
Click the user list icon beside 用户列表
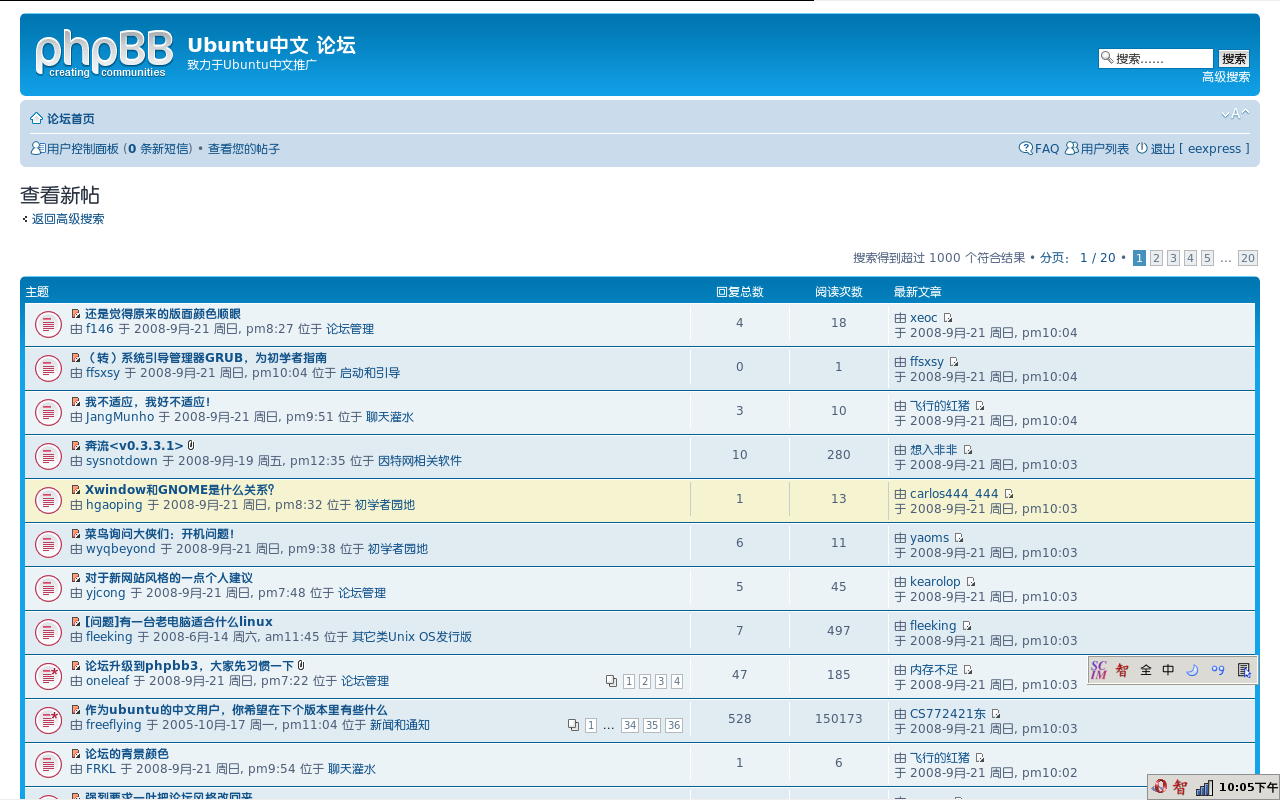(1072, 148)
